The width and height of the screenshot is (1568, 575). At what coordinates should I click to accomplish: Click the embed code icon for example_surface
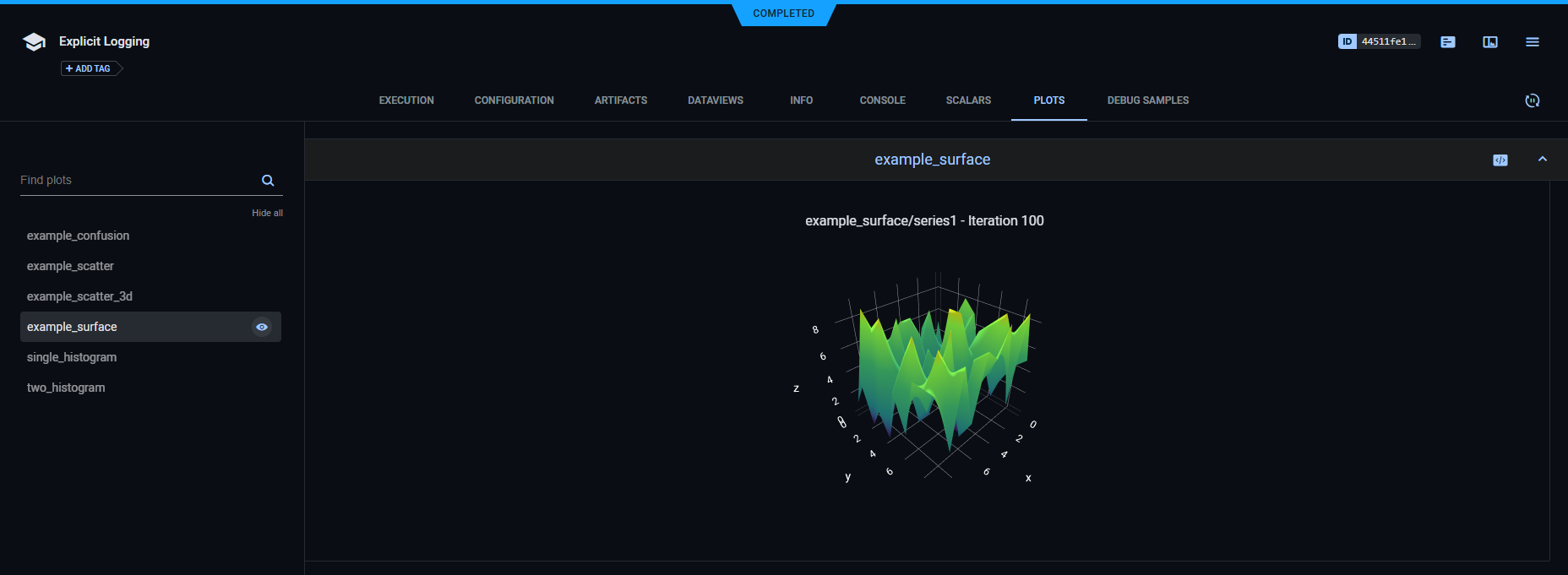[x=1500, y=160]
